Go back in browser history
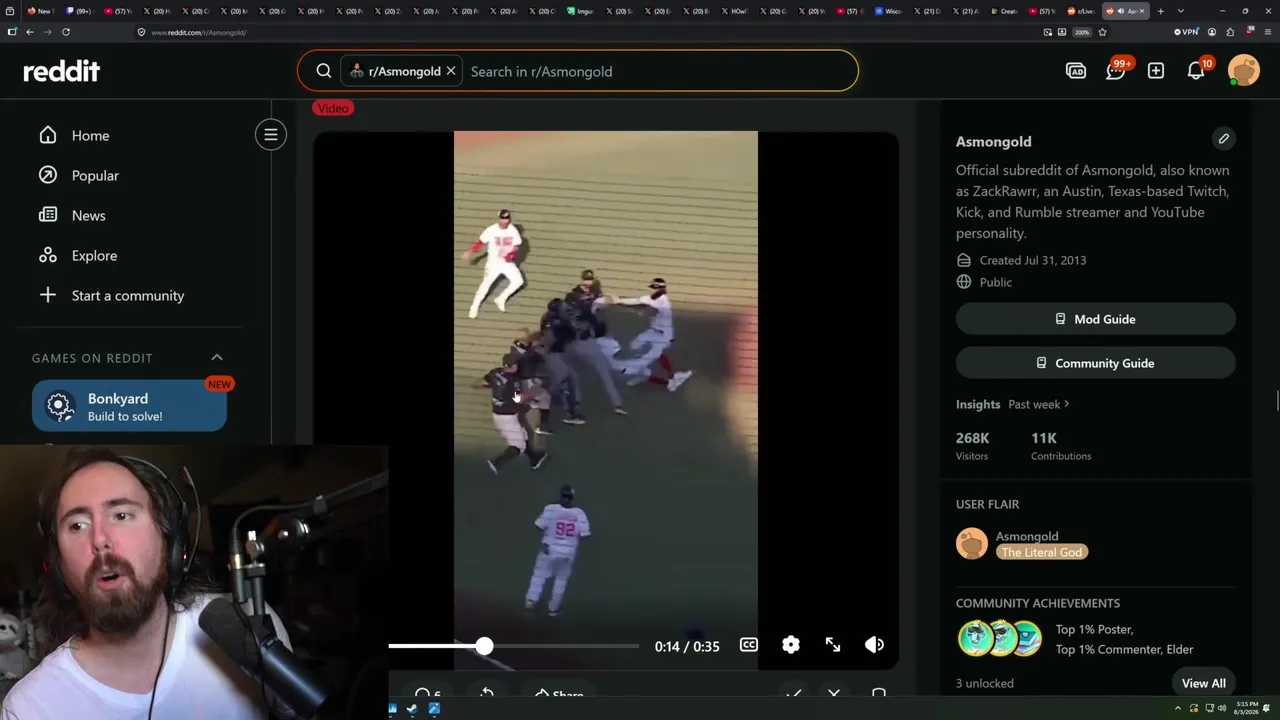1280x720 pixels. (30, 32)
